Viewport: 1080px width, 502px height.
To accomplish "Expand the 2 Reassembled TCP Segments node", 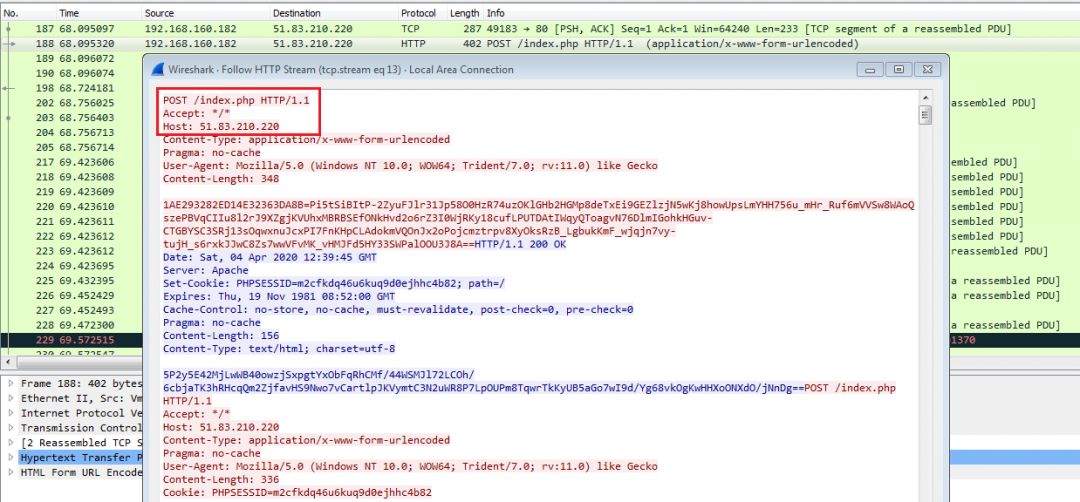I will pyautogui.click(x=11, y=442).
